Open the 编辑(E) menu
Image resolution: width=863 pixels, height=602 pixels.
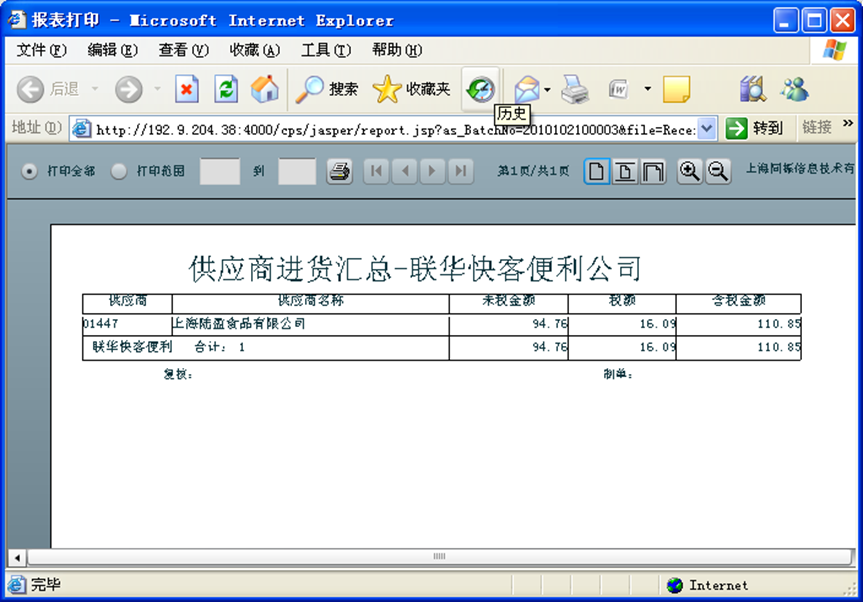tap(112, 50)
